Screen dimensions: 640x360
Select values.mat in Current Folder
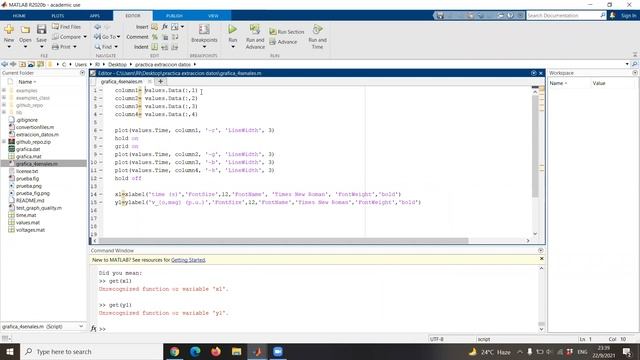pyautogui.click(x=28, y=222)
